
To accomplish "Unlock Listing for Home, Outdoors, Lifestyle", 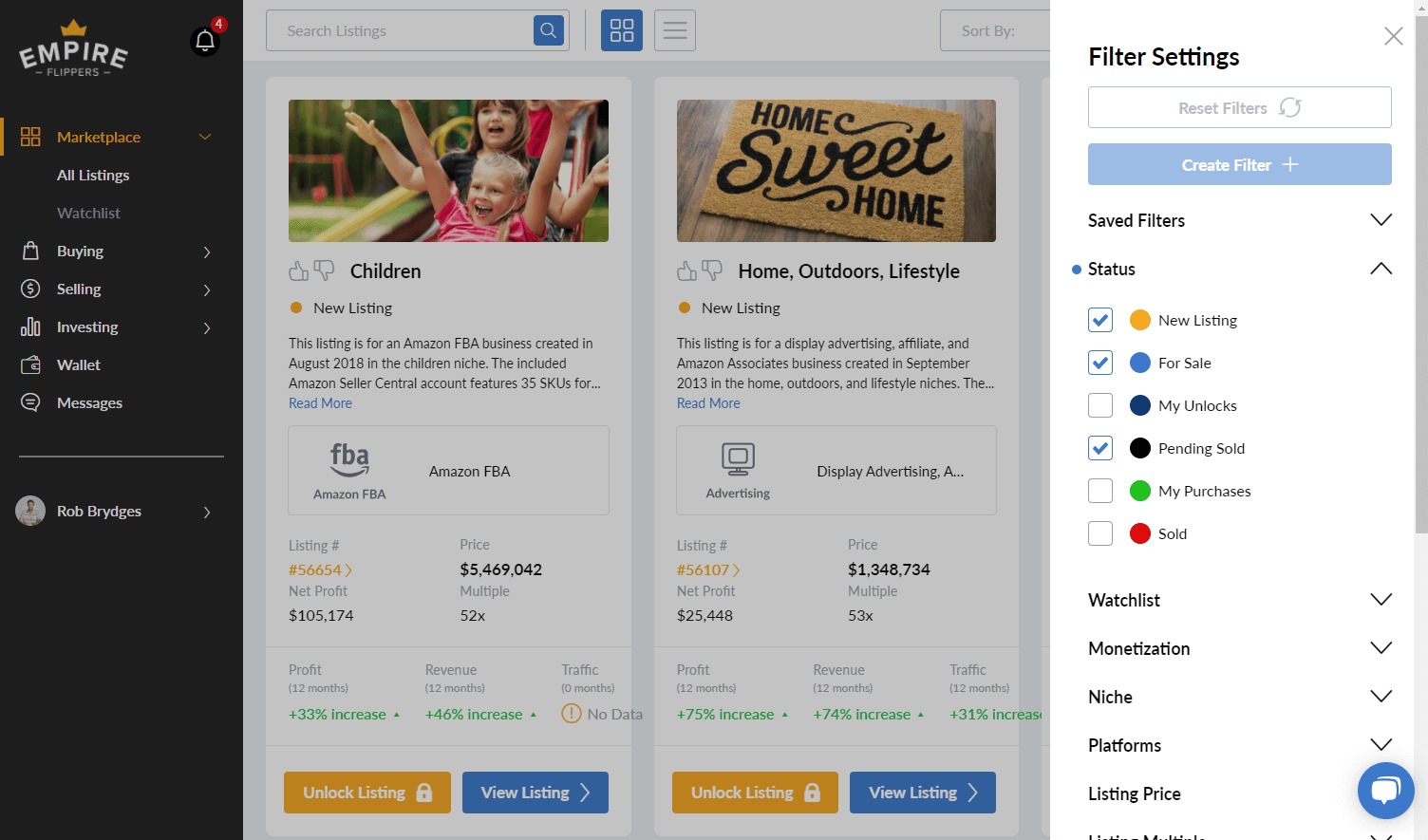I will point(755,793).
